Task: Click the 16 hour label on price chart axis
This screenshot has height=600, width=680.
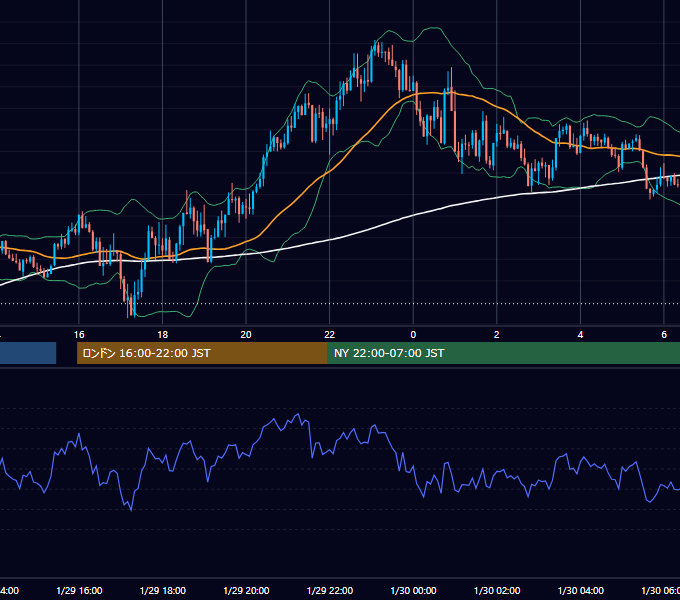Action: click(x=79, y=335)
